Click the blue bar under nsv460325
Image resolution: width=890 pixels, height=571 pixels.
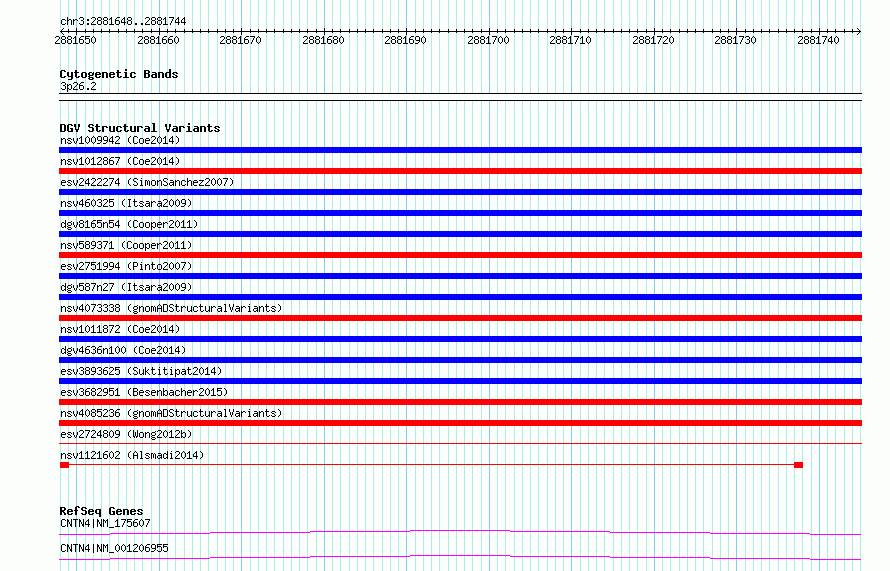(460, 213)
